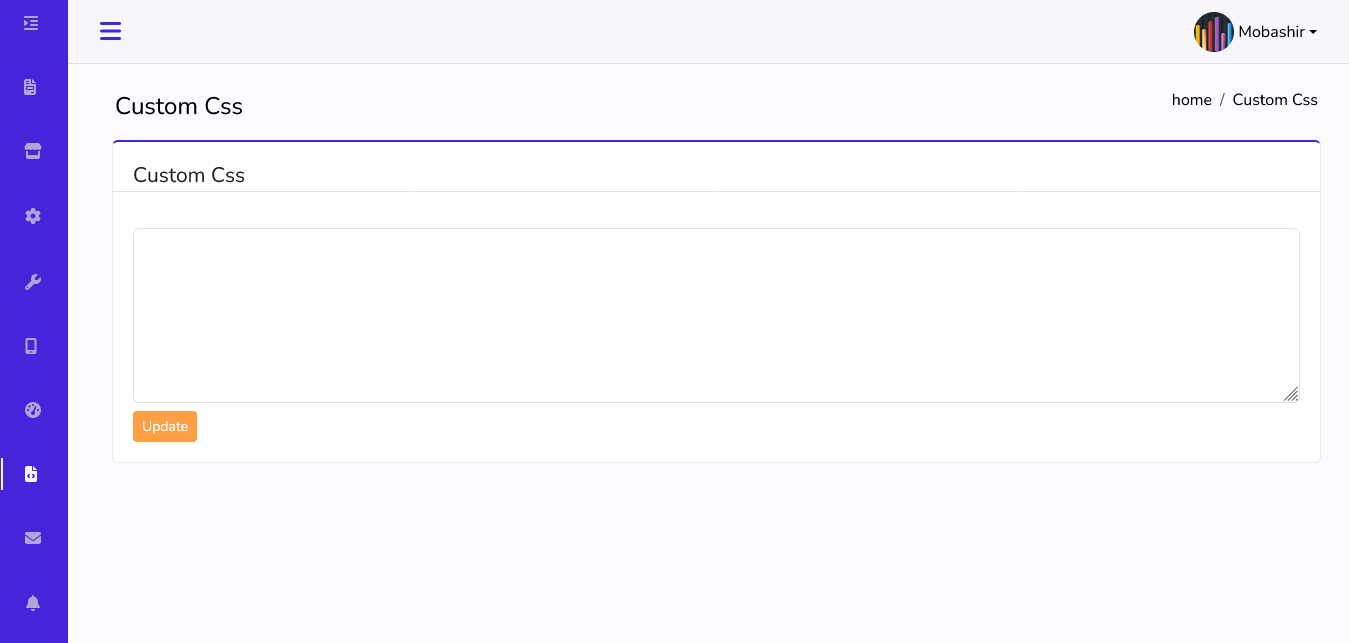Open the mobile phone sidebar icon
1349x643 pixels.
(x=31, y=346)
